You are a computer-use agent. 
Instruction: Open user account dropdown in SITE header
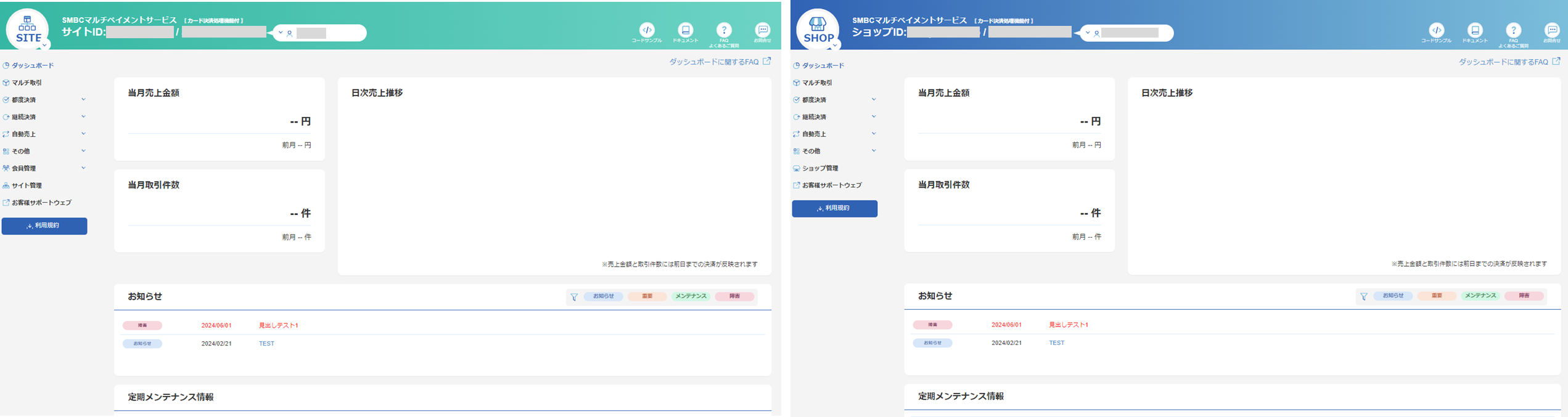[x=320, y=33]
